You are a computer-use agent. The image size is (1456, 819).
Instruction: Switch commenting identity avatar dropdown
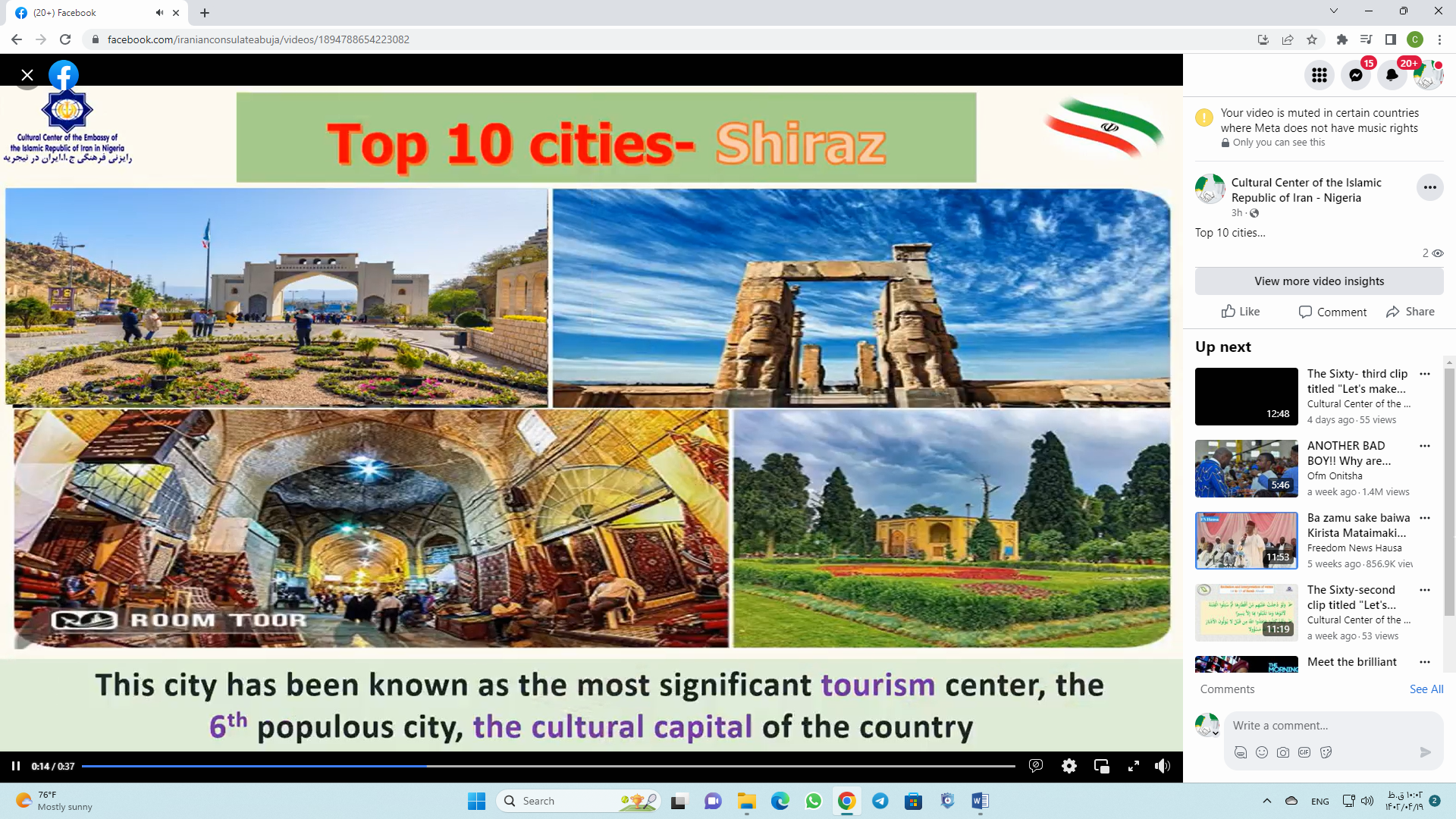coord(1207,726)
